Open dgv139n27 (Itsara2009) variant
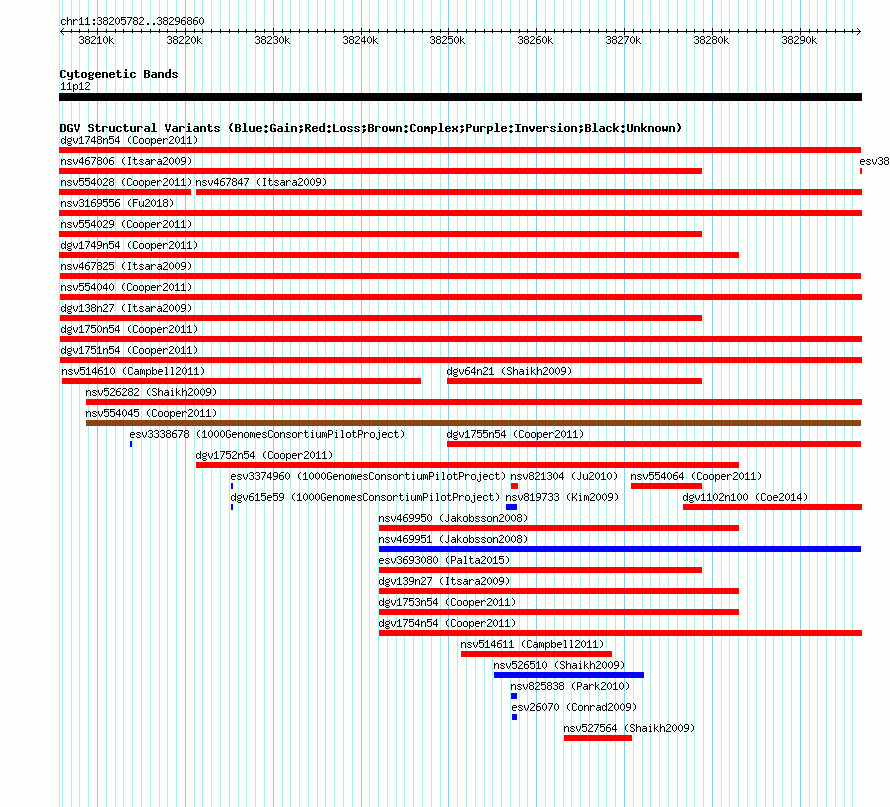The width and height of the screenshot is (890, 807). point(444,581)
